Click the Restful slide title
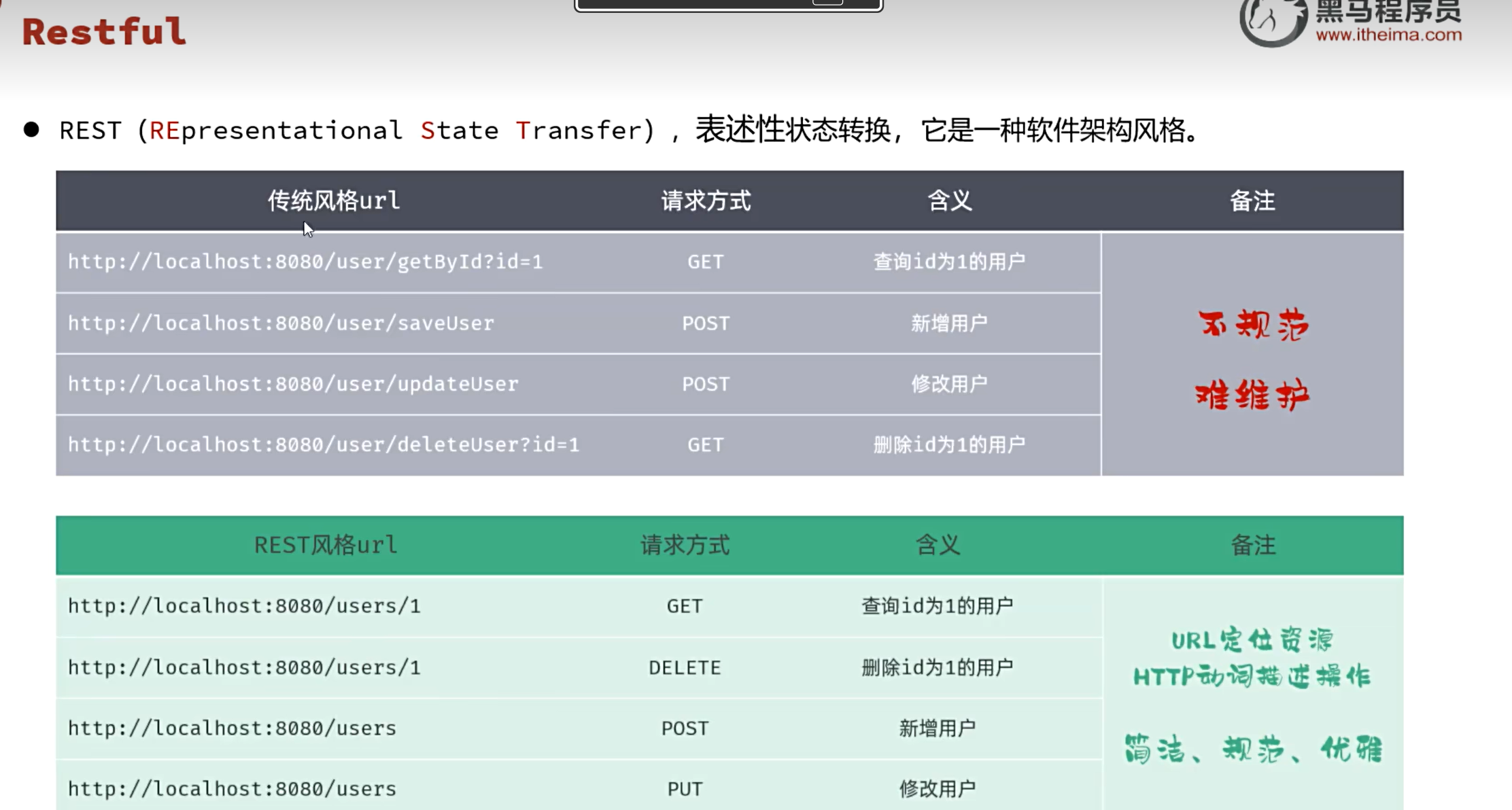Viewport: 1512px width, 810px height. [x=103, y=32]
